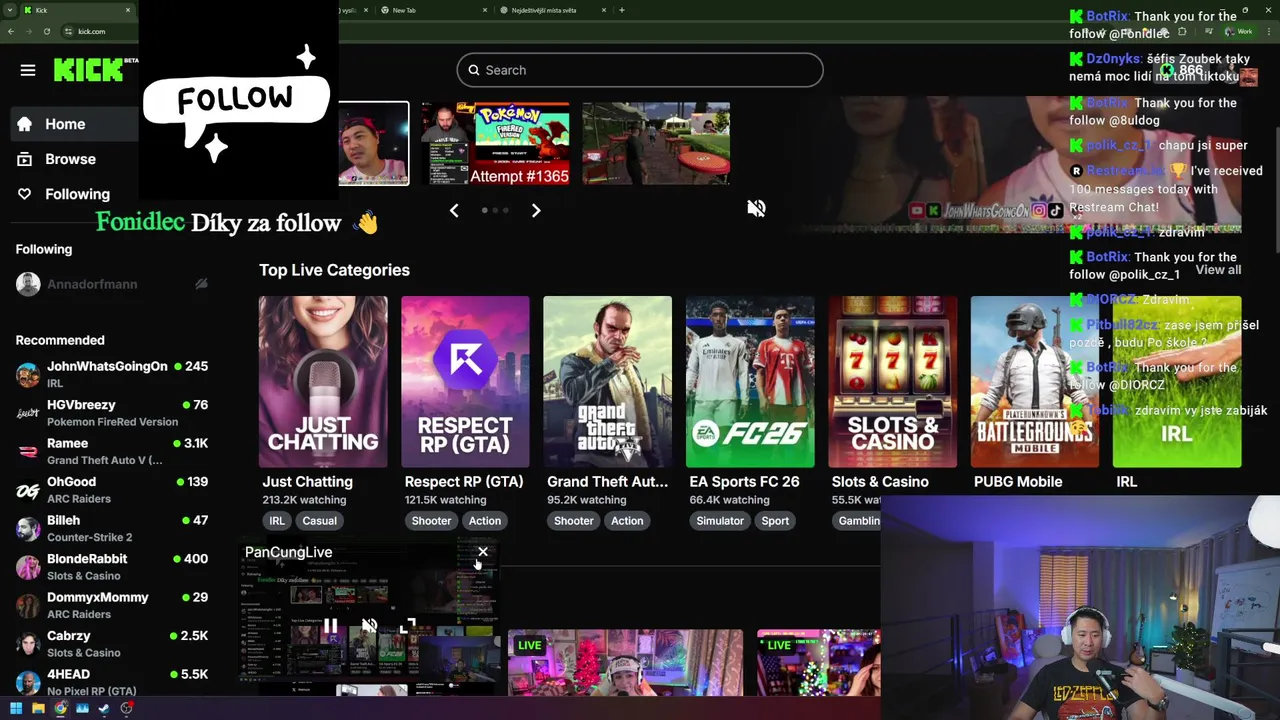This screenshot has height=720, width=1280.
Task: Click Sport tag under EA Sports FC 26
Action: [775, 521]
